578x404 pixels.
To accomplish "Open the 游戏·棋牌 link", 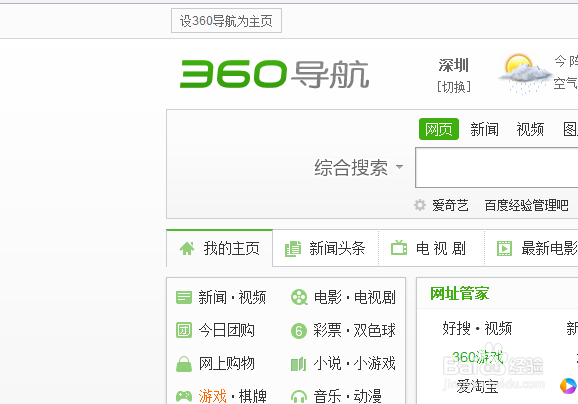I will point(232,397).
